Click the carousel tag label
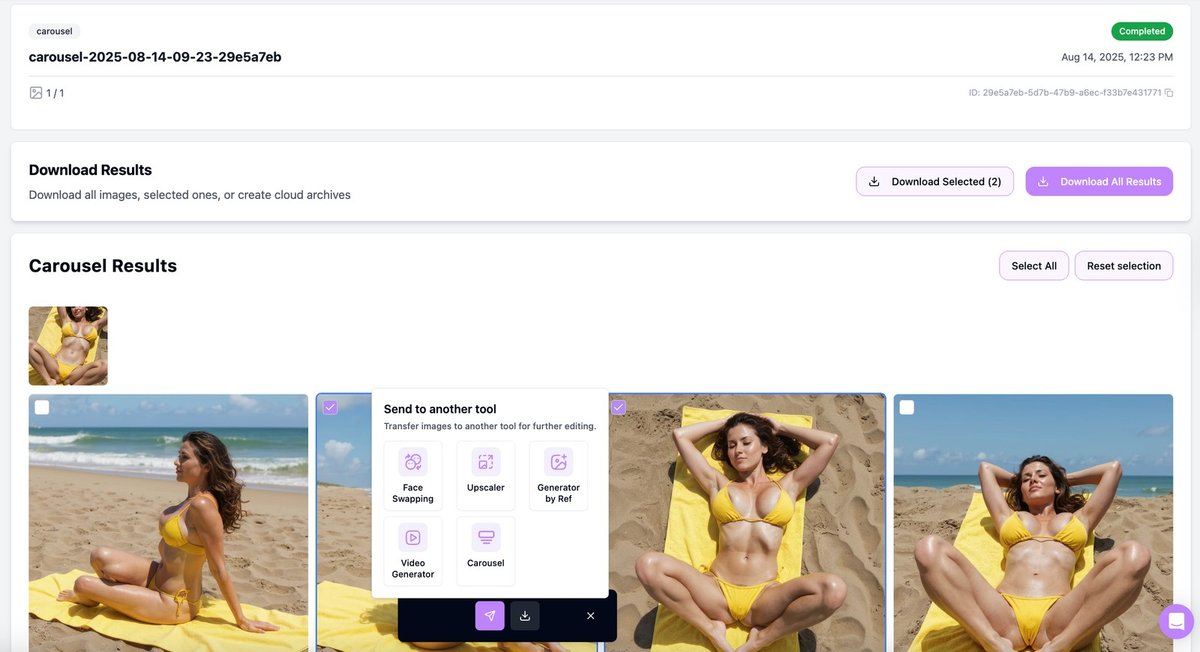The width and height of the screenshot is (1200, 652). 54,31
